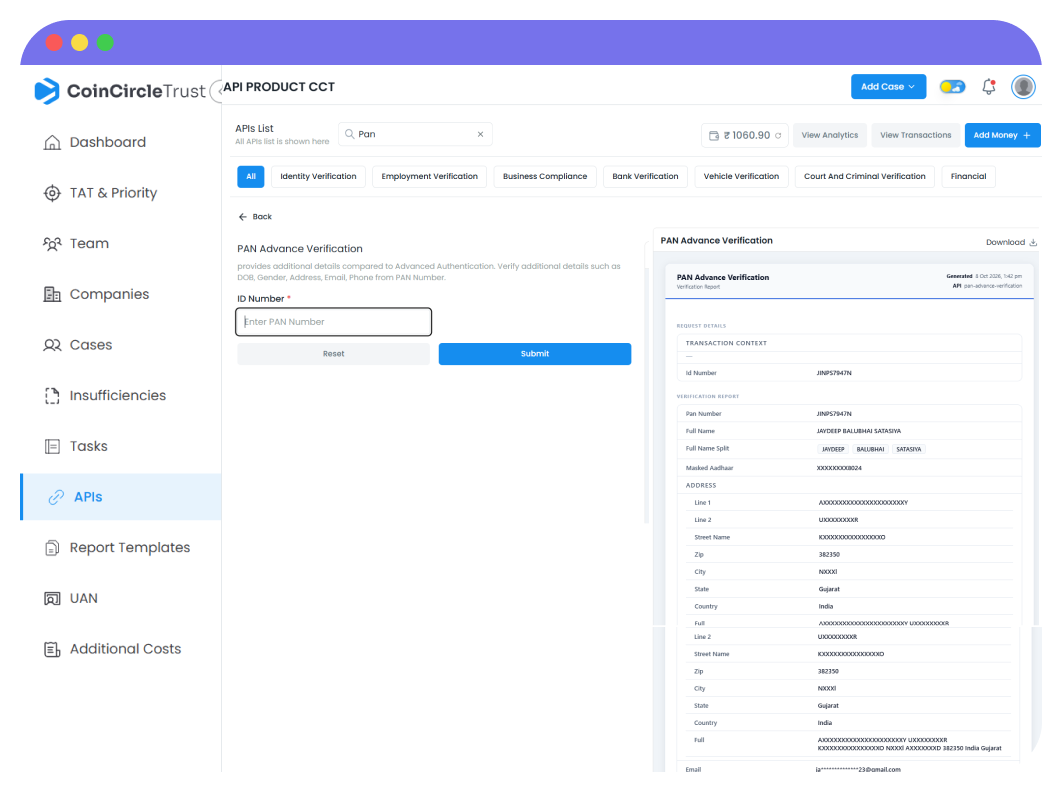
Task: Click the CoinCircleTrust logo
Action: [x=120, y=91]
